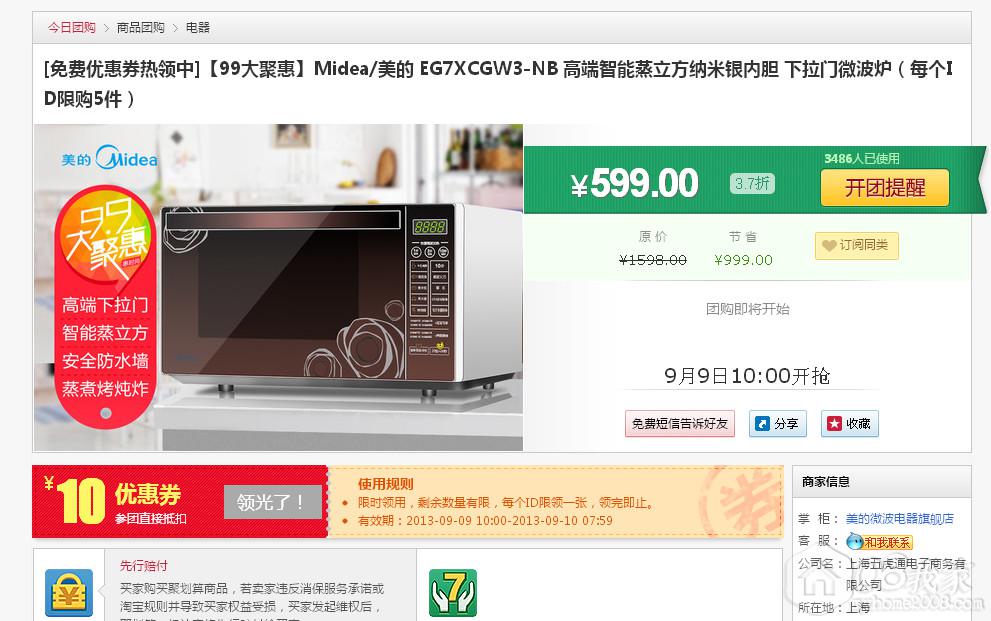The height and width of the screenshot is (621, 991).
Task: Click the 免费短信告诉好友 button
Action: [680, 423]
